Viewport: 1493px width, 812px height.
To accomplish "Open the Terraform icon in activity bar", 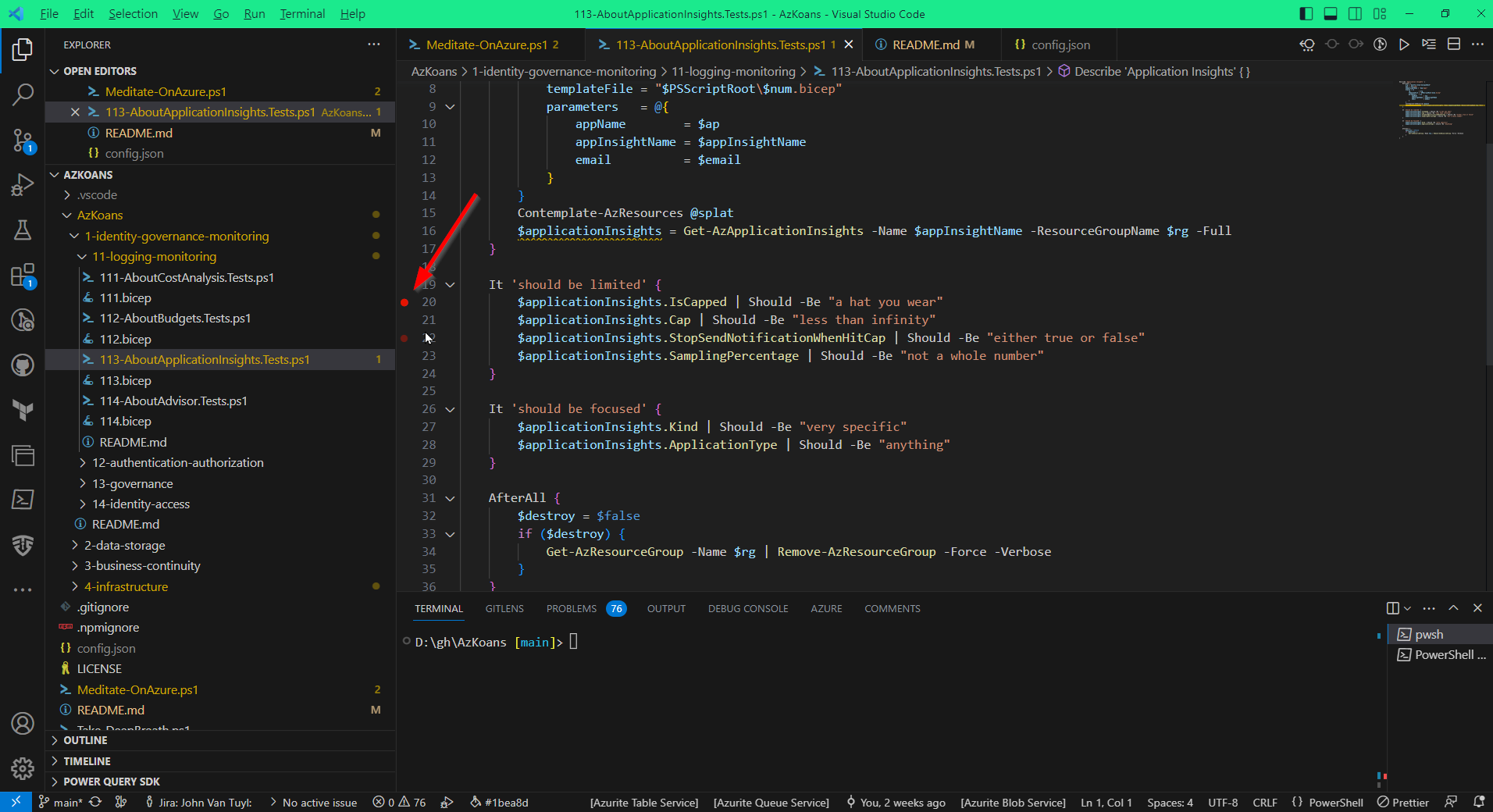I will [x=23, y=410].
